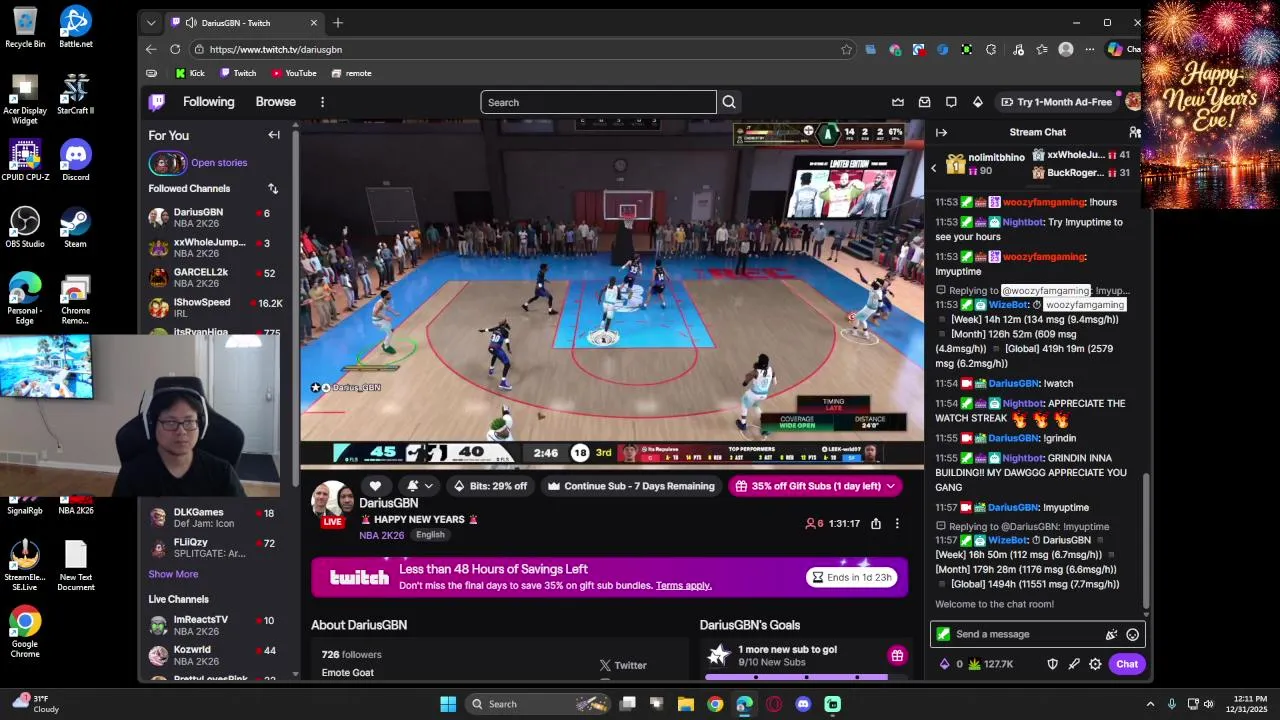Open the chat community users icon

click(1134, 132)
